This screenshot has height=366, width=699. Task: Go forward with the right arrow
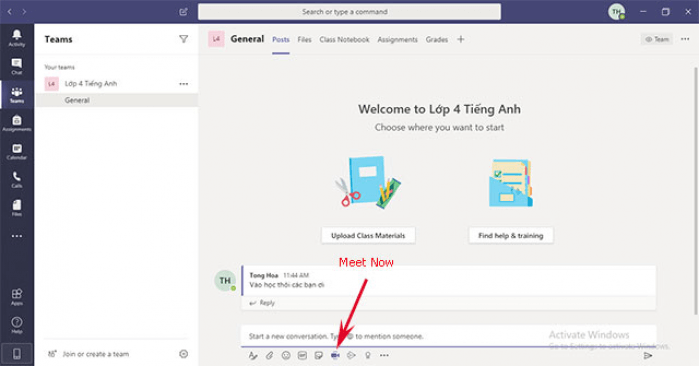(24, 12)
